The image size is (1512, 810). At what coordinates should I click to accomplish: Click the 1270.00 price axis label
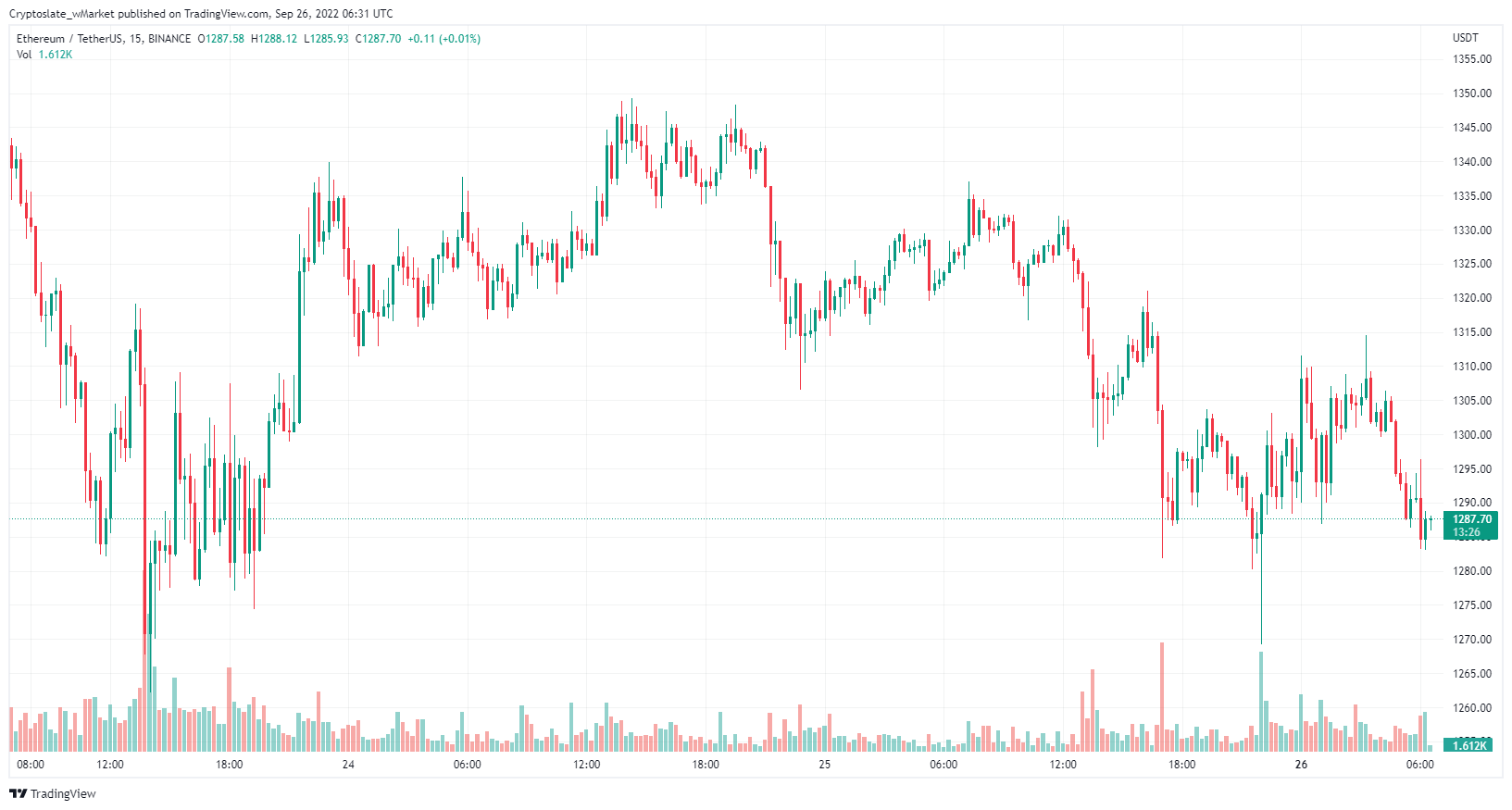click(1472, 640)
